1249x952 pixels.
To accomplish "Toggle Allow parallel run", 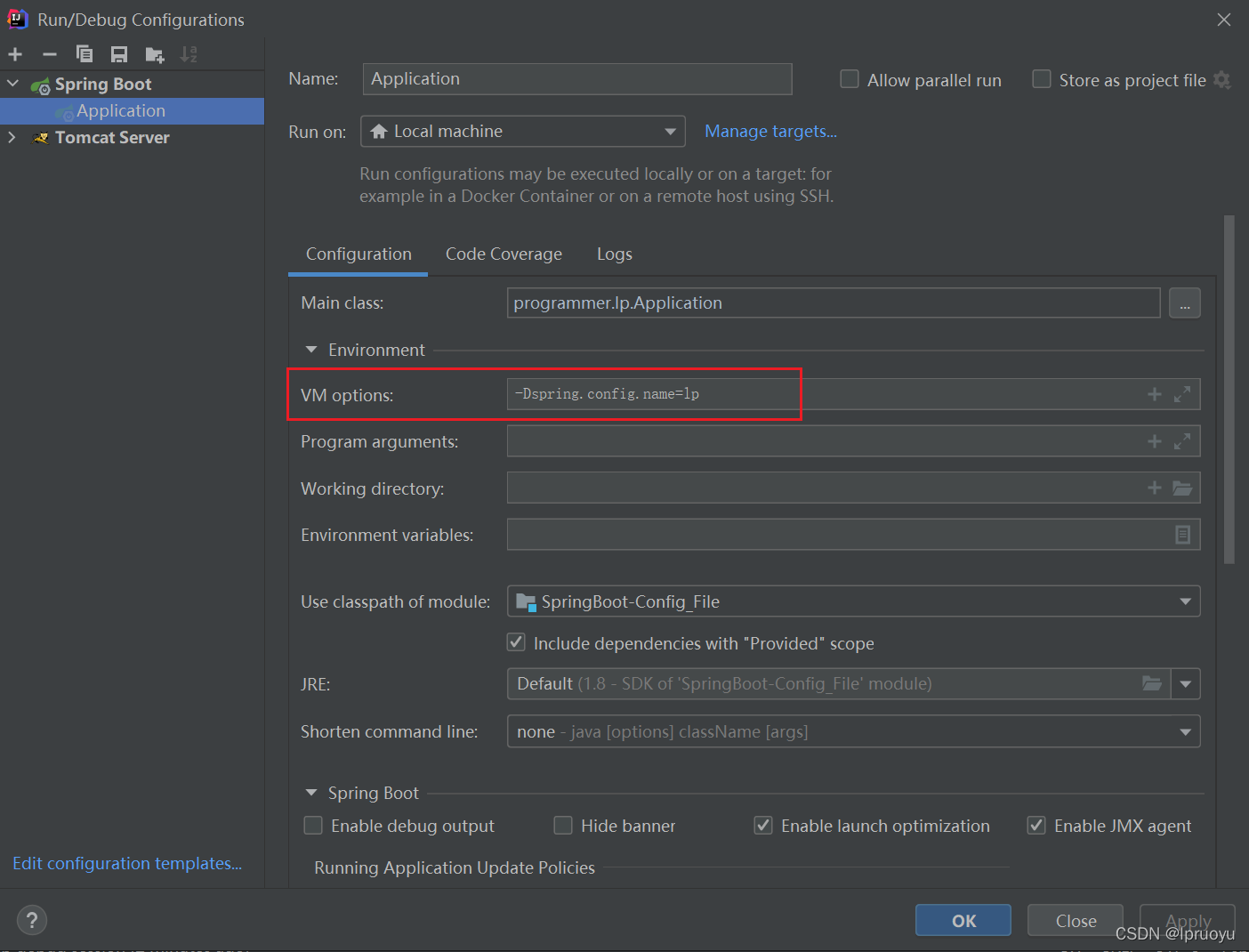I will click(x=850, y=79).
